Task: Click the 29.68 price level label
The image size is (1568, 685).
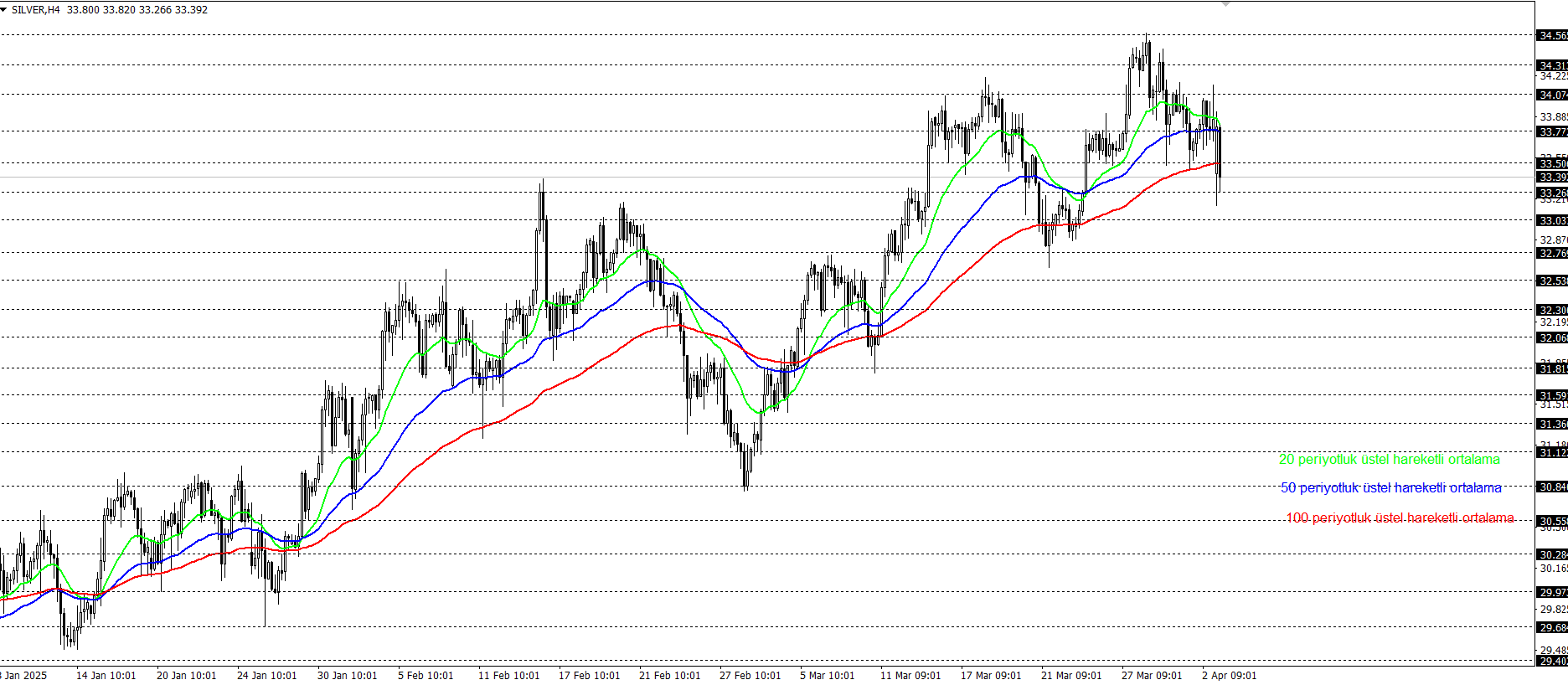Action: tap(1552, 627)
